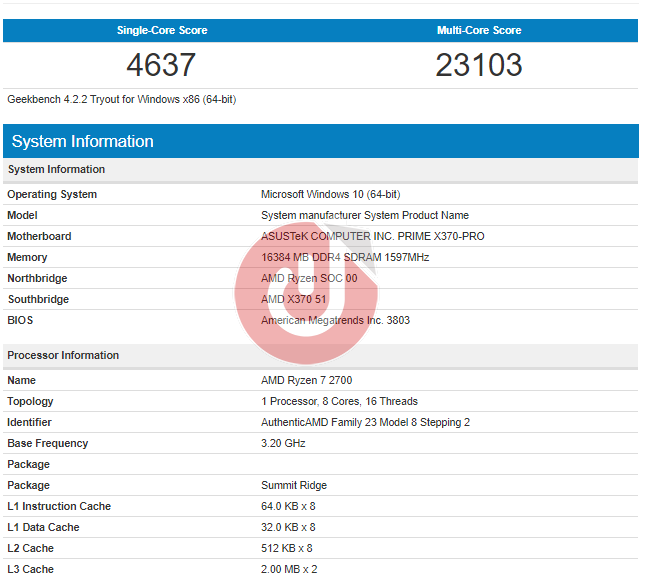Click the Motherboard row label

pos(39,236)
